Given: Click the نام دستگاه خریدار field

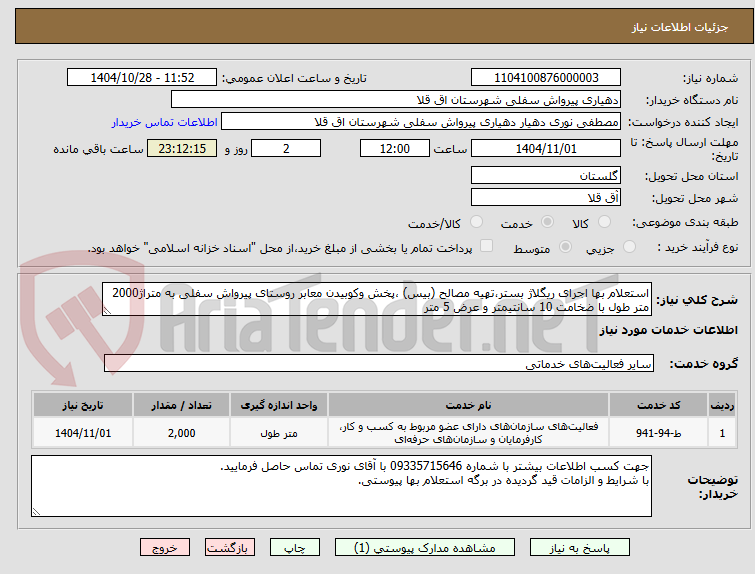Looking at the screenshot, I should 396,100.
